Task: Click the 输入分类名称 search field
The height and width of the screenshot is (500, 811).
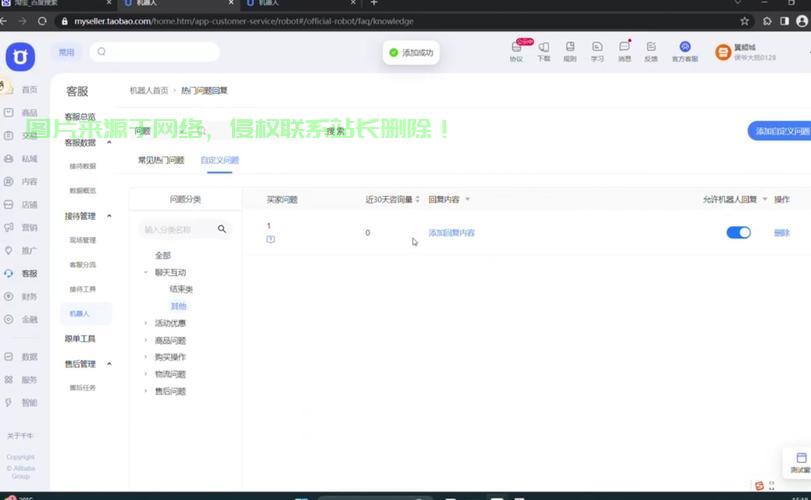Action: coord(178,229)
